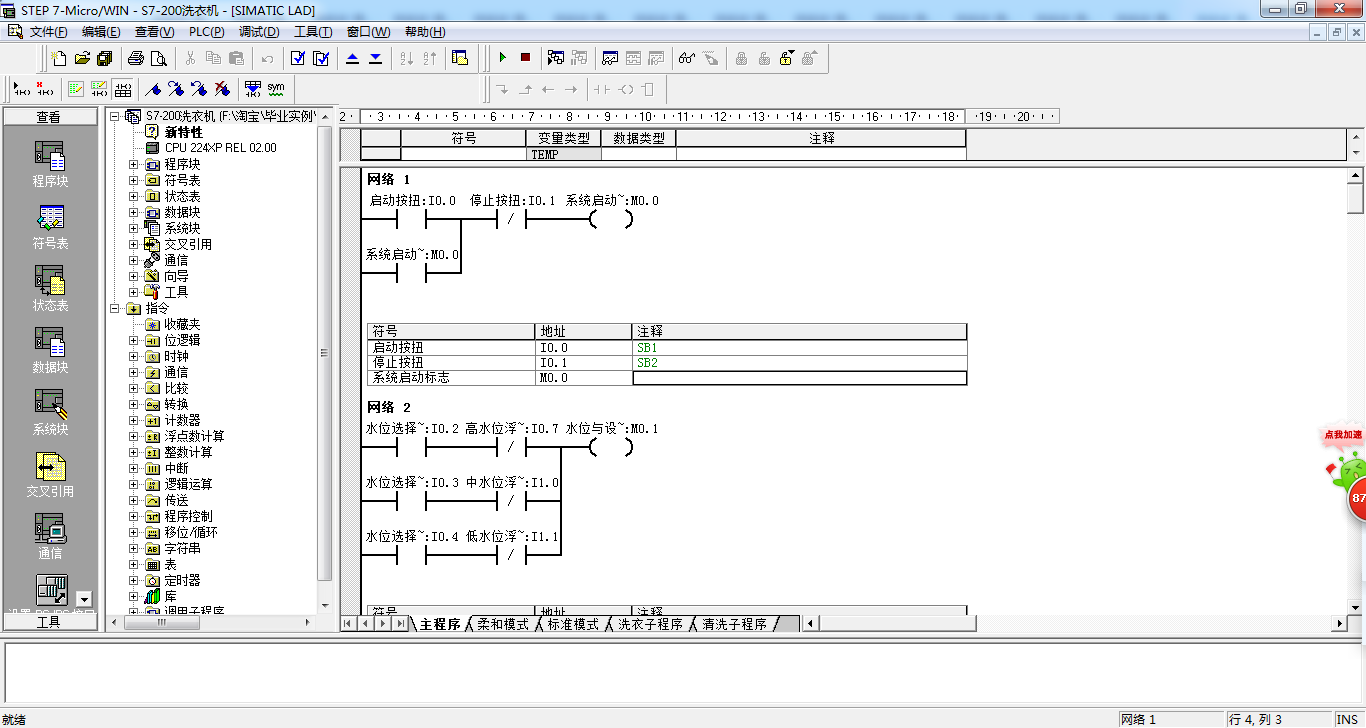Open the 调试(D) menu
Viewport: 1366px width, 728px height.
[x=258, y=32]
